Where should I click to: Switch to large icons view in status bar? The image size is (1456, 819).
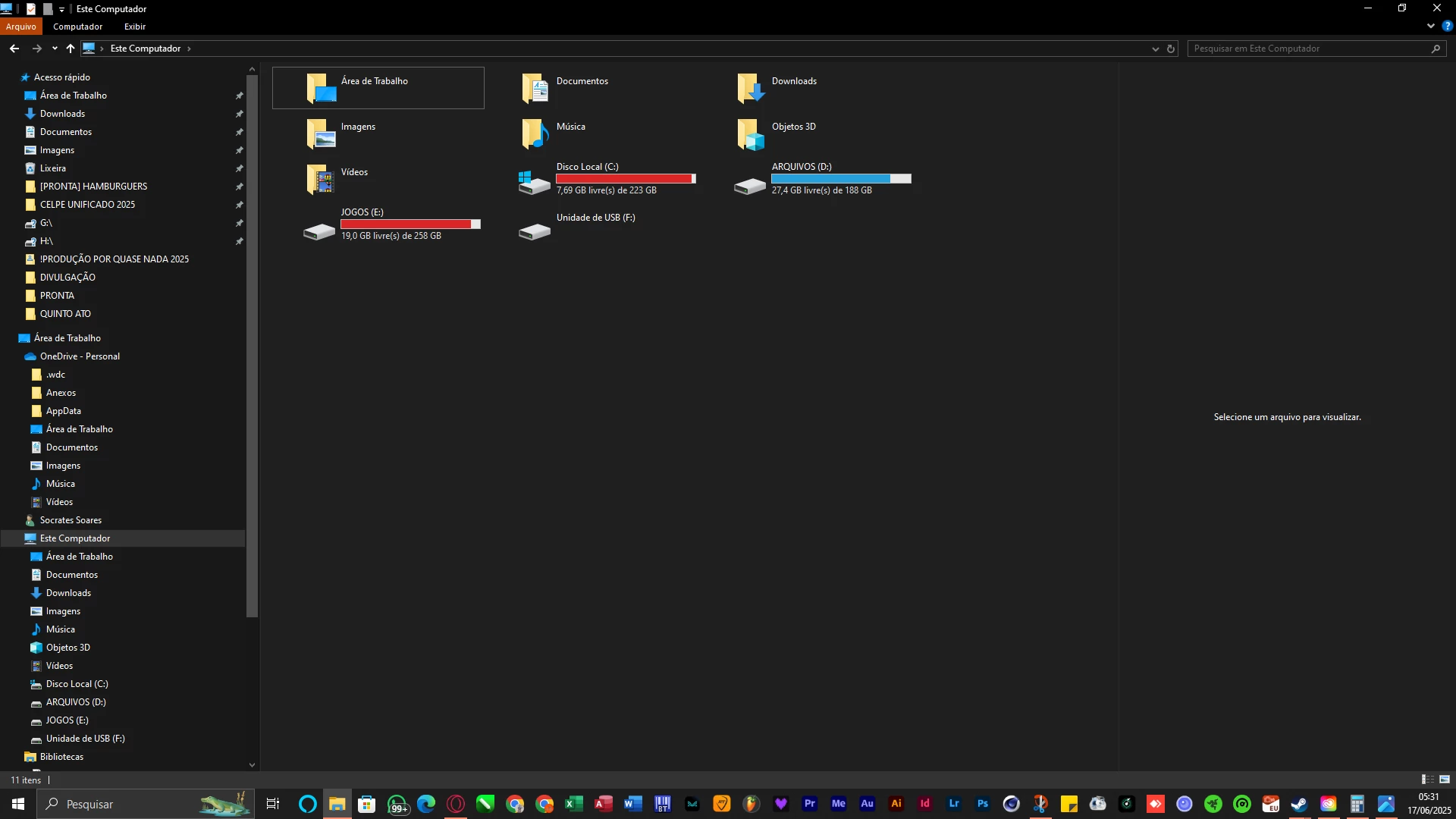tap(1445, 780)
